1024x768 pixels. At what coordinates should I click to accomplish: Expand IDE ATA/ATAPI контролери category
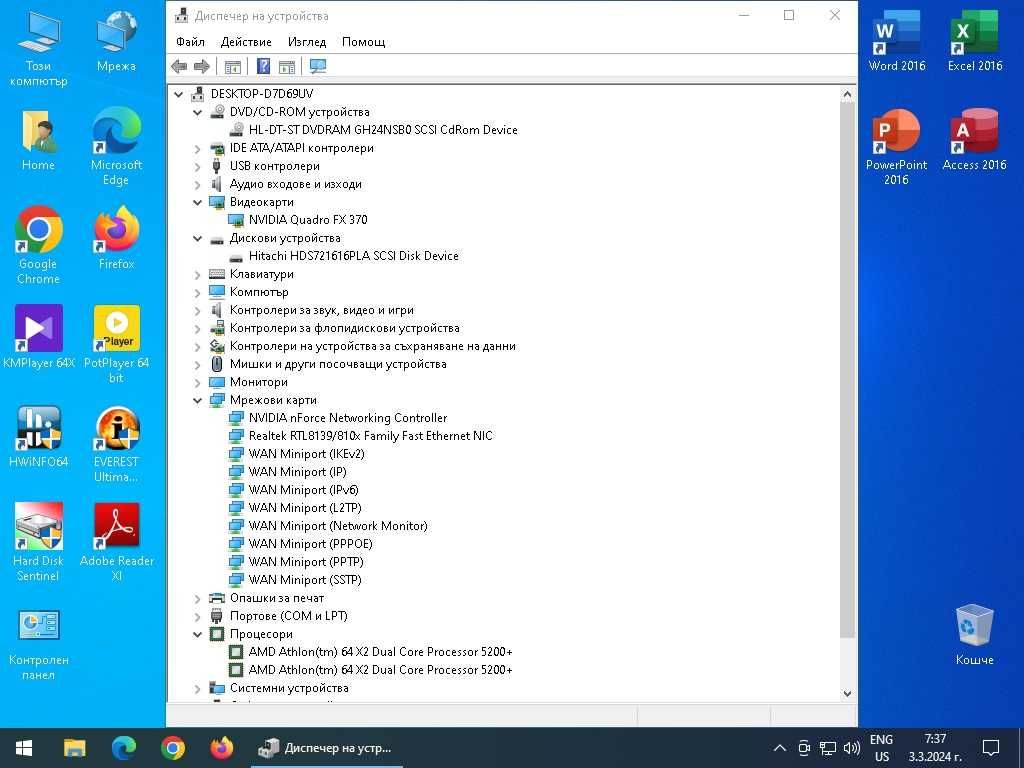pyautogui.click(x=197, y=148)
